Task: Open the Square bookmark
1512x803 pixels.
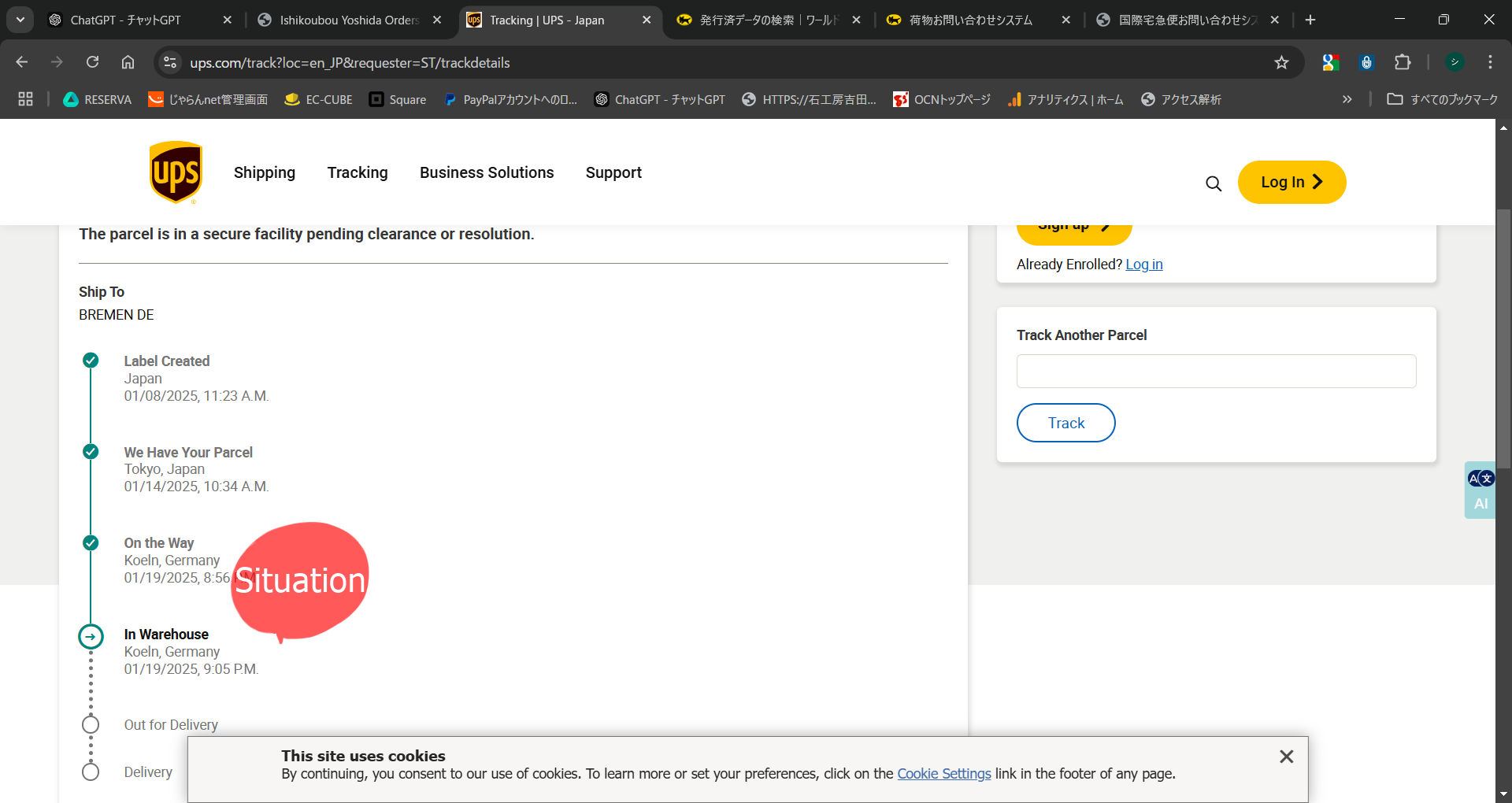Action: (398, 99)
